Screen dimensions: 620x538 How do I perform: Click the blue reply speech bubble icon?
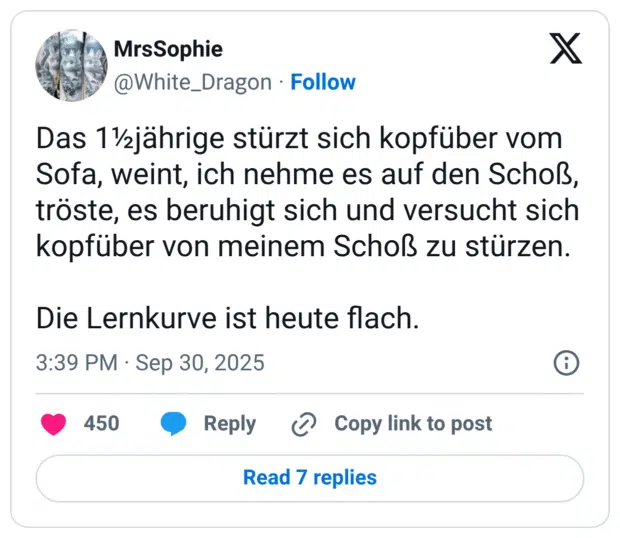(x=174, y=423)
